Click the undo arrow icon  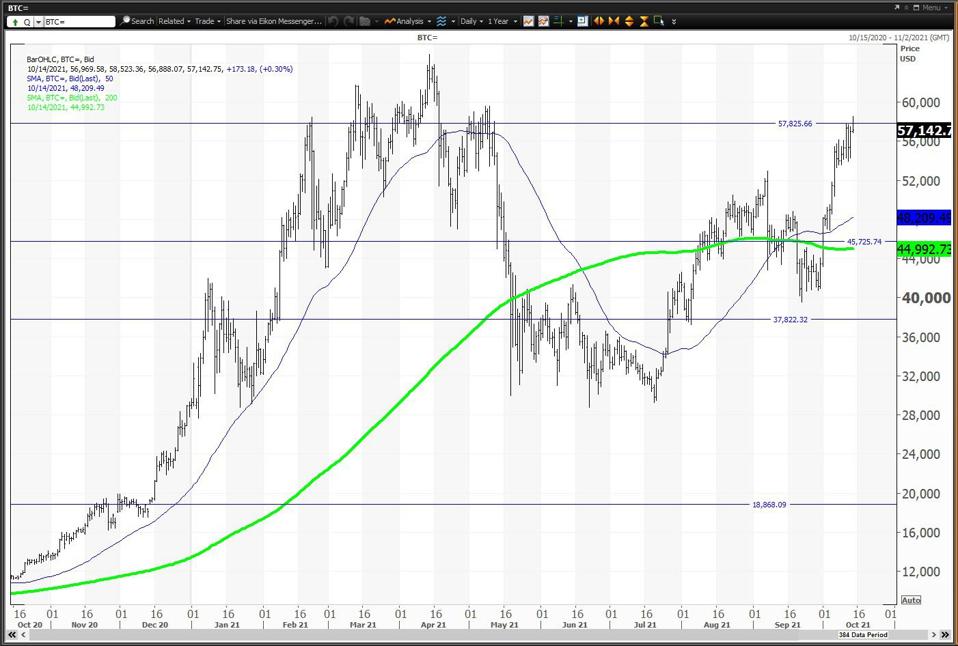333,21
